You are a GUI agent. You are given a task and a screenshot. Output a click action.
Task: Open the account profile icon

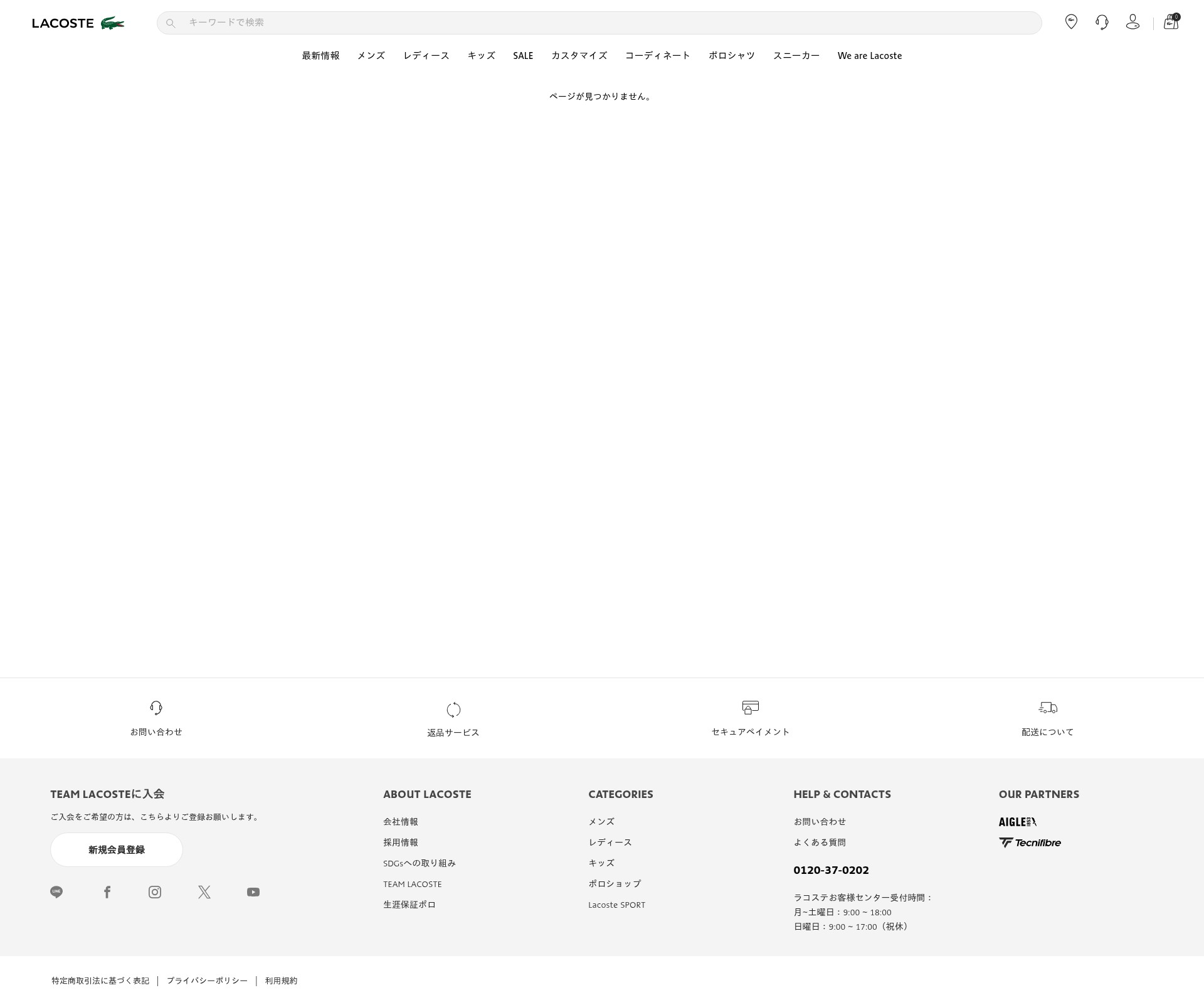(1133, 22)
